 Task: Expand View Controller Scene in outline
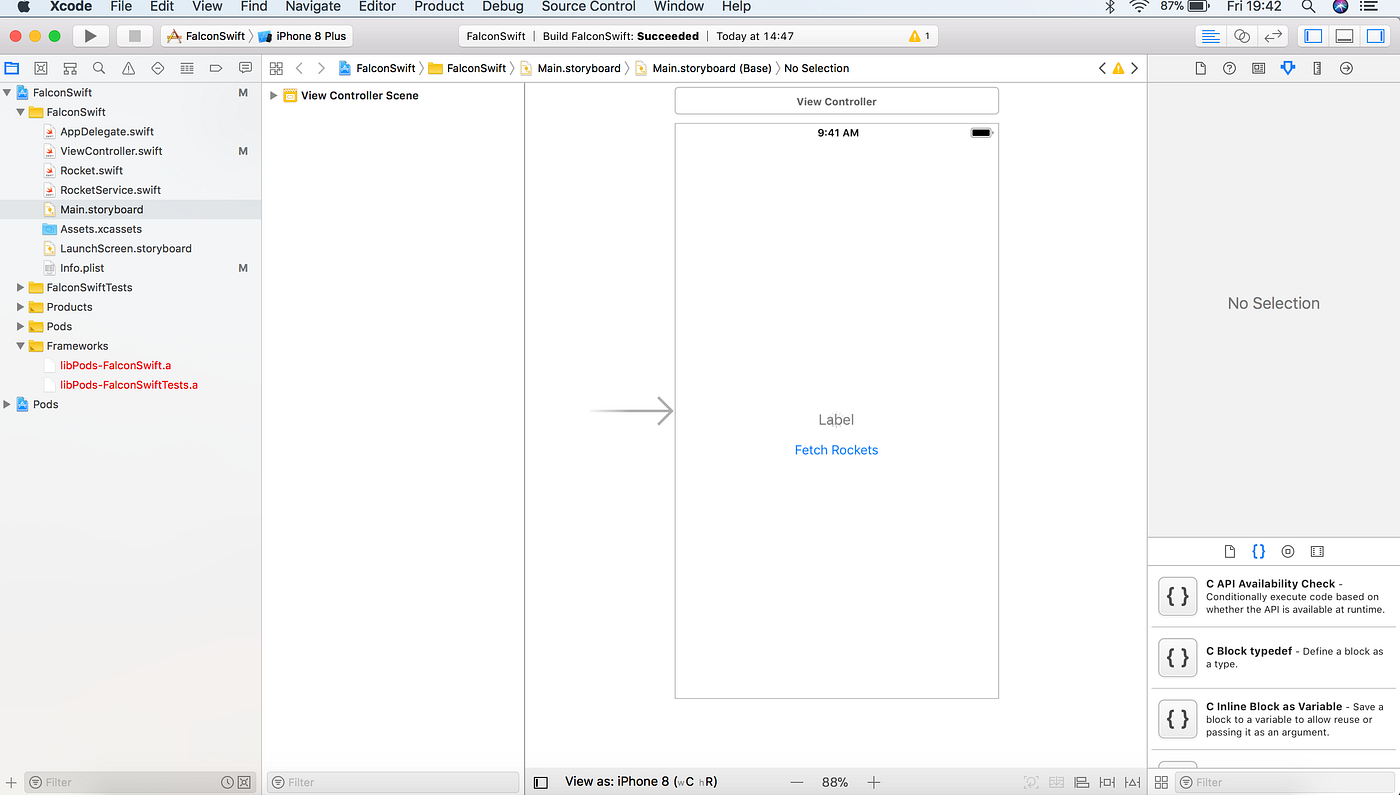click(274, 96)
